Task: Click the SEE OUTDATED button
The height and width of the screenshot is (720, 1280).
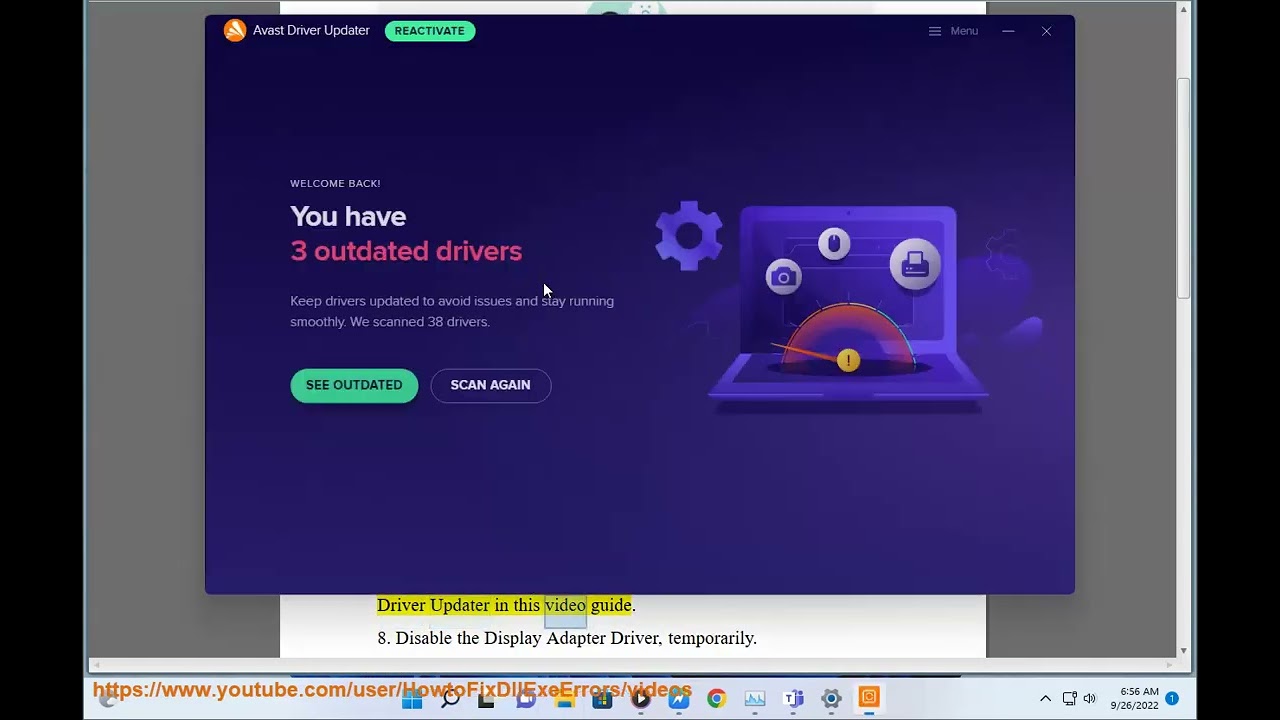Action: click(x=354, y=385)
